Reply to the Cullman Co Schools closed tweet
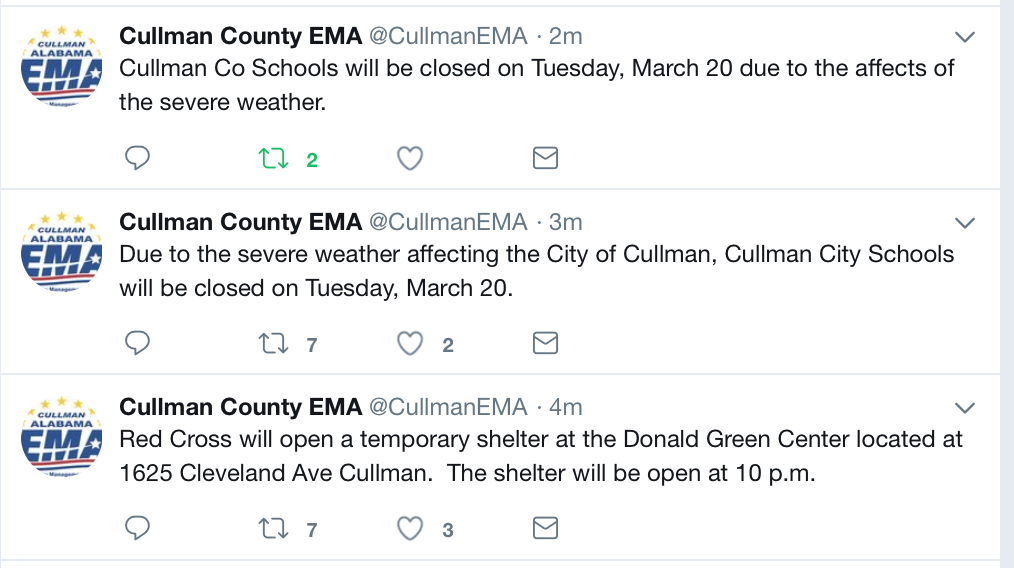The width and height of the screenshot is (1014, 568). point(137,158)
